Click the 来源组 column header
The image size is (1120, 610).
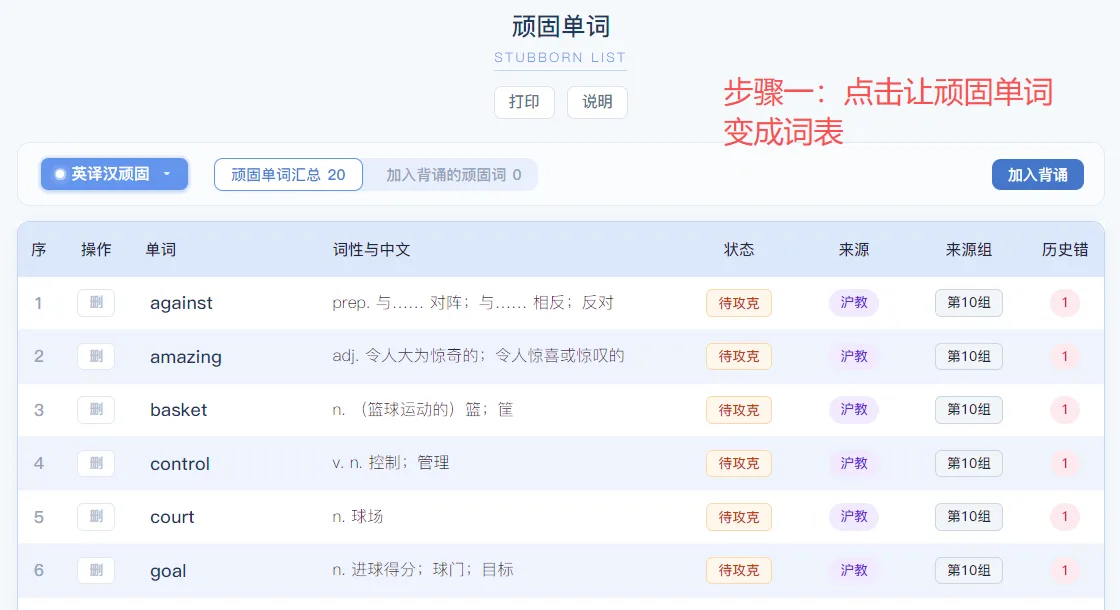[x=969, y=249]
